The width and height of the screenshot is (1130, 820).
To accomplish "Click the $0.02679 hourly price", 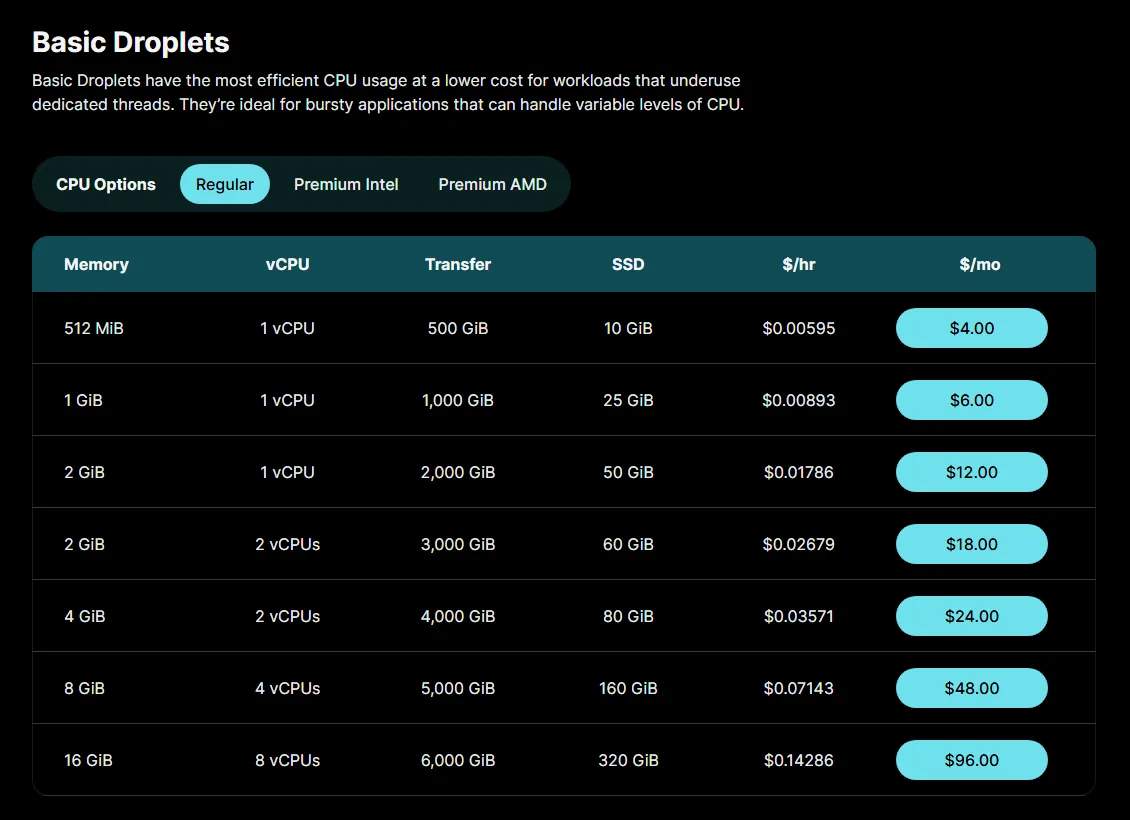I will tap(798, 545).
